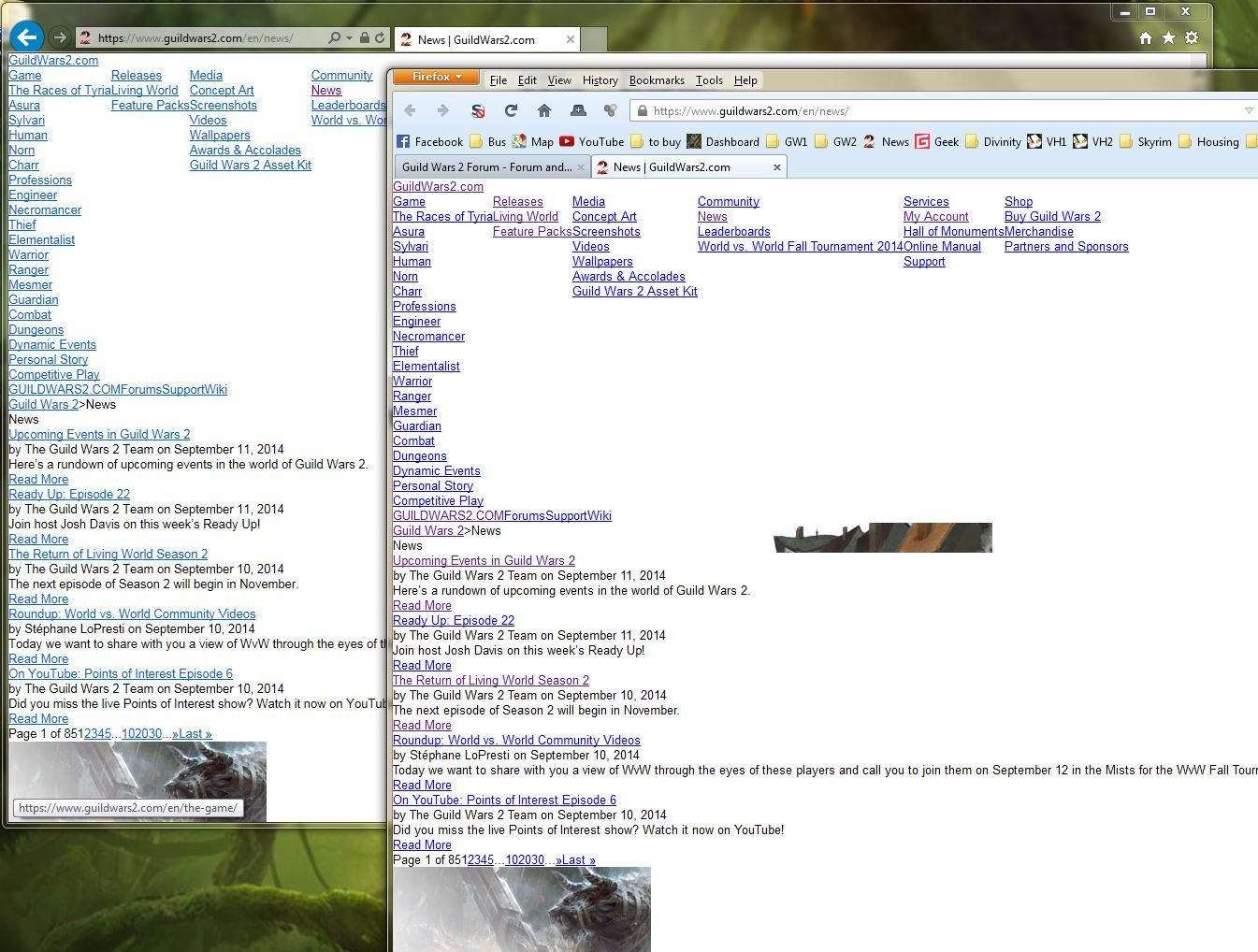Image resolution: width=1258 pixels, height=952 pixels.
Task: Open the File menu in Firefox
Action: click(x=499, y=80)
